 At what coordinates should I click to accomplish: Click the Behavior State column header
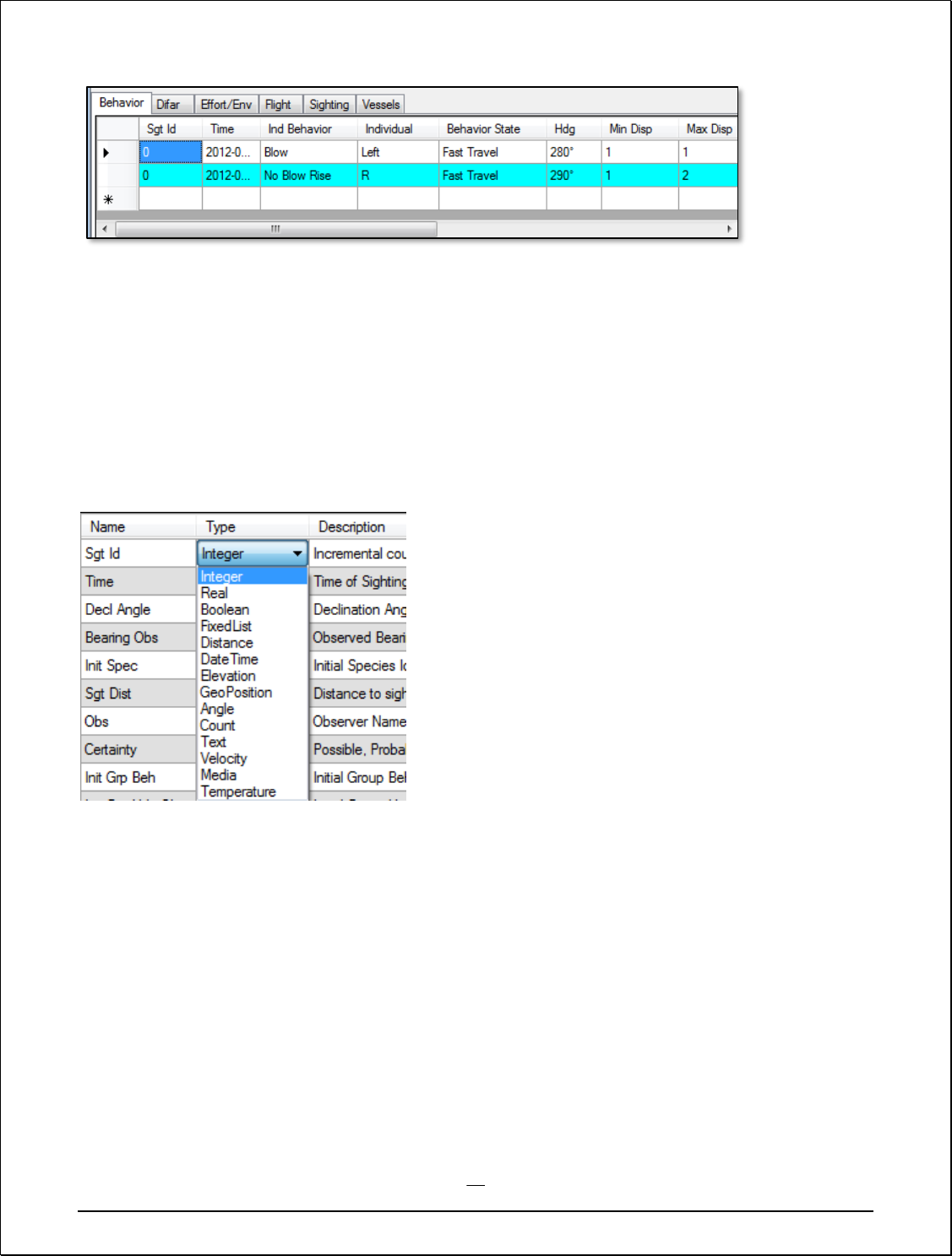pyautogui.click(x=492, y=128)
